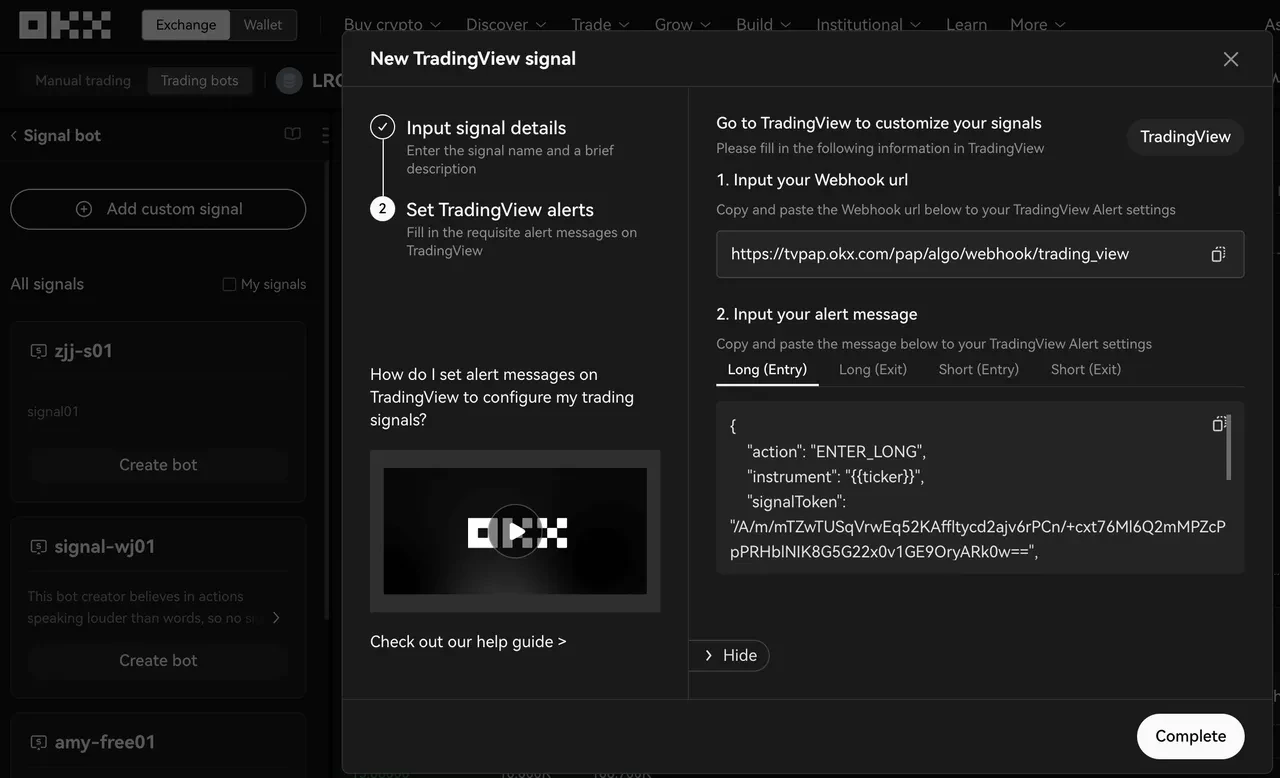Screen dimensions: 1280x778
Task: Click the signal icon on the zjj-s01 card
Action: point(37,350)
